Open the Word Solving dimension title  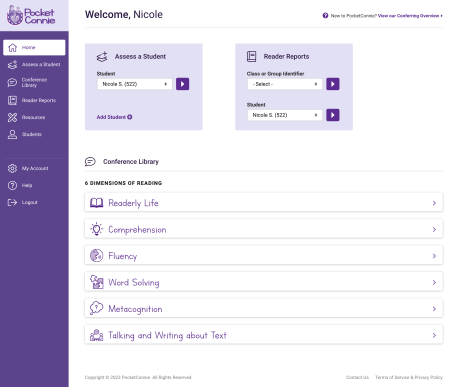coord(134,282)
